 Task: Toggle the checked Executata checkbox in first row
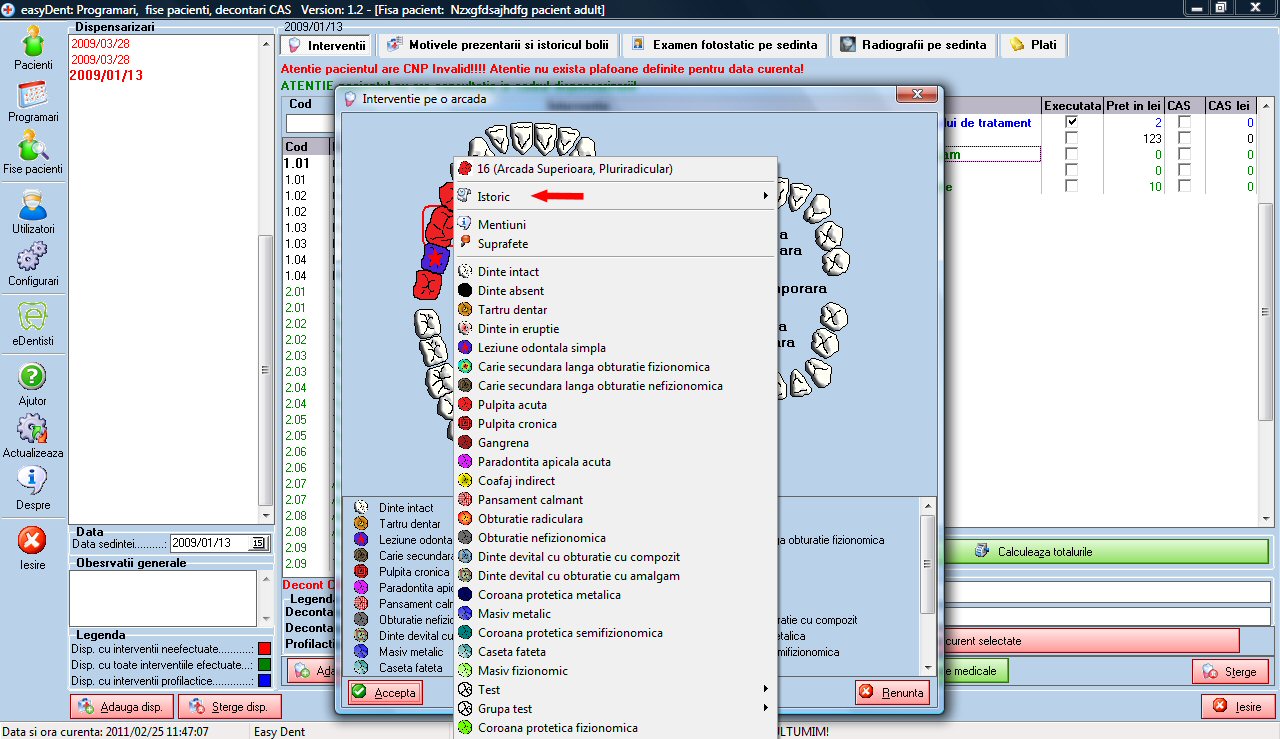pyautogui.click(x=1072, y=122)
